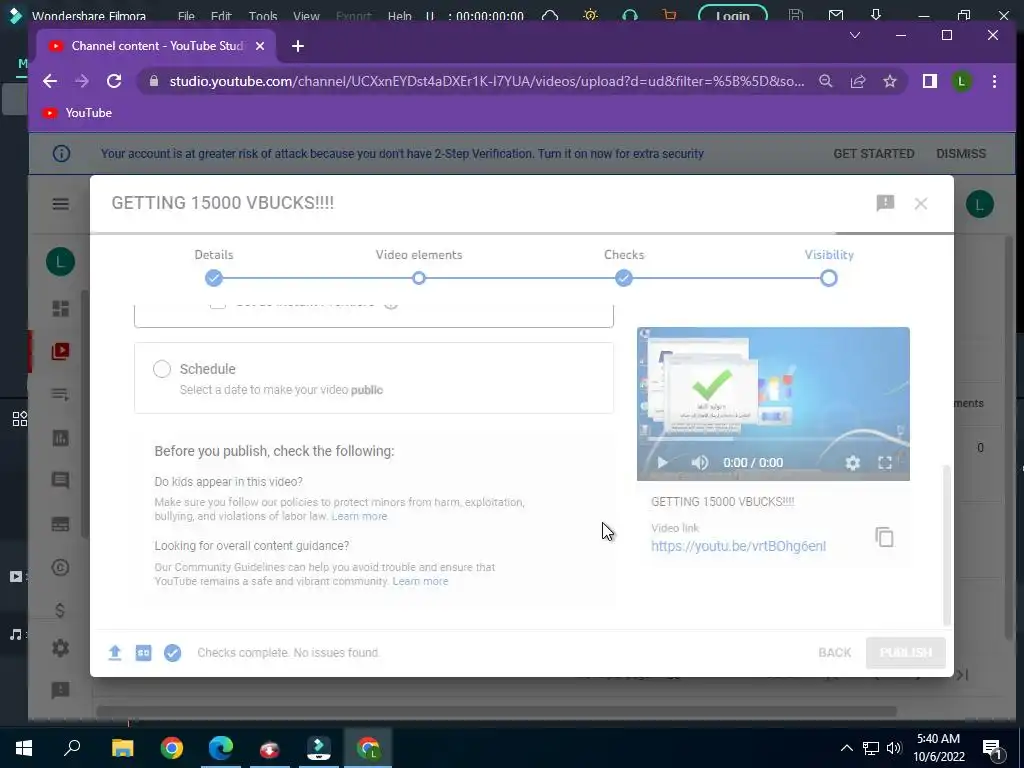This screenshot has height=768, width=1024.
Task: Open Chrome side panel icon
Action: [x=929, y=81]
